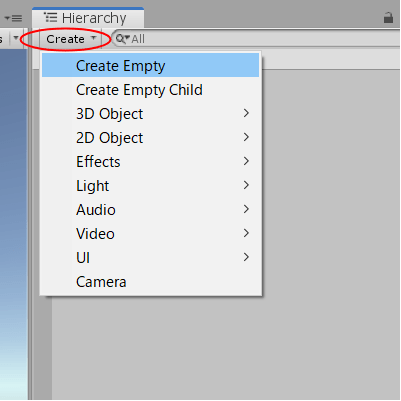401x401 pixels.
Task: Open the panel options menu icon
Action: pos(13,18)
